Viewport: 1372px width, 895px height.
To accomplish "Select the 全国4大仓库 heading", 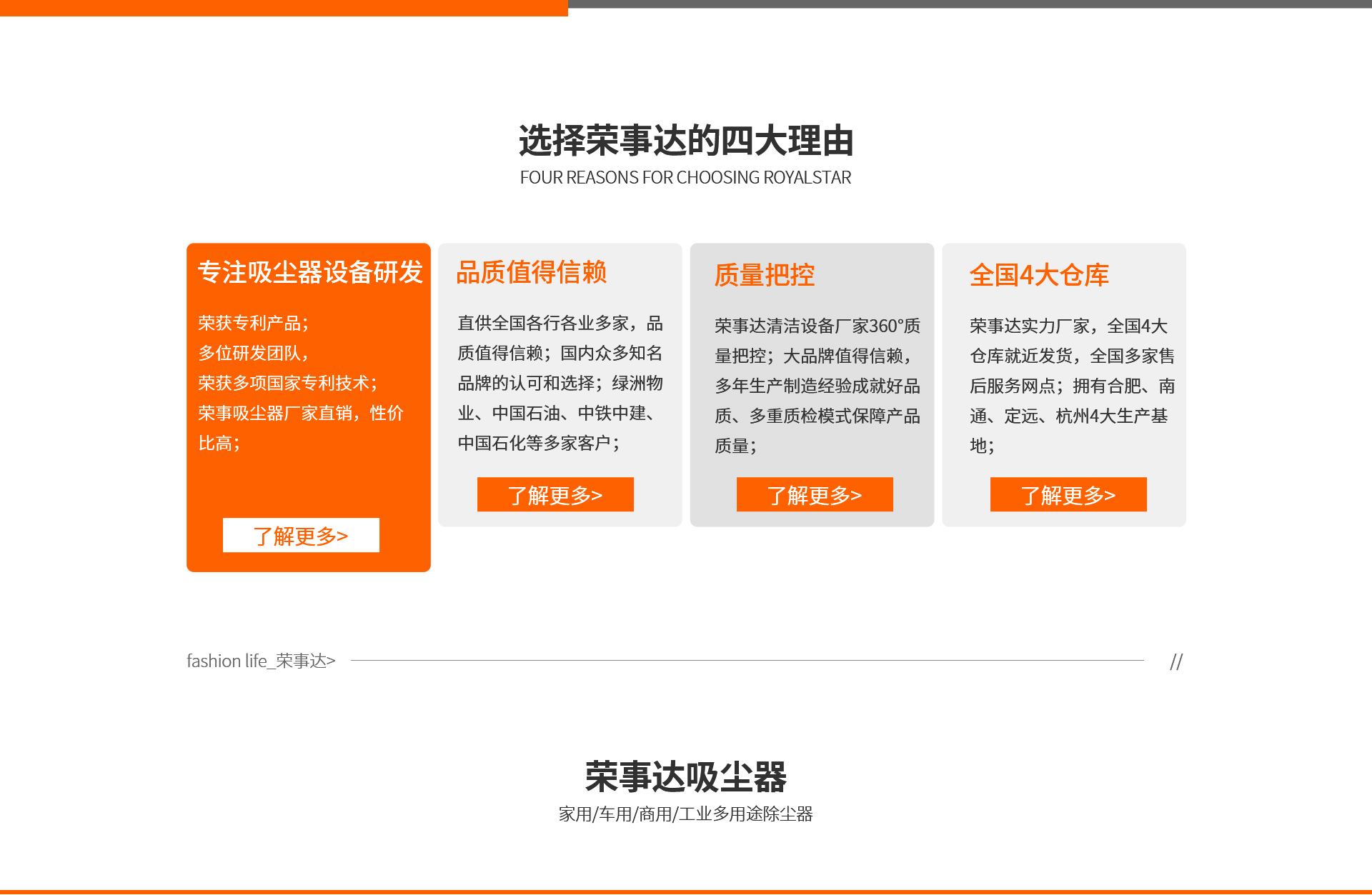I will click(1039, 275).
